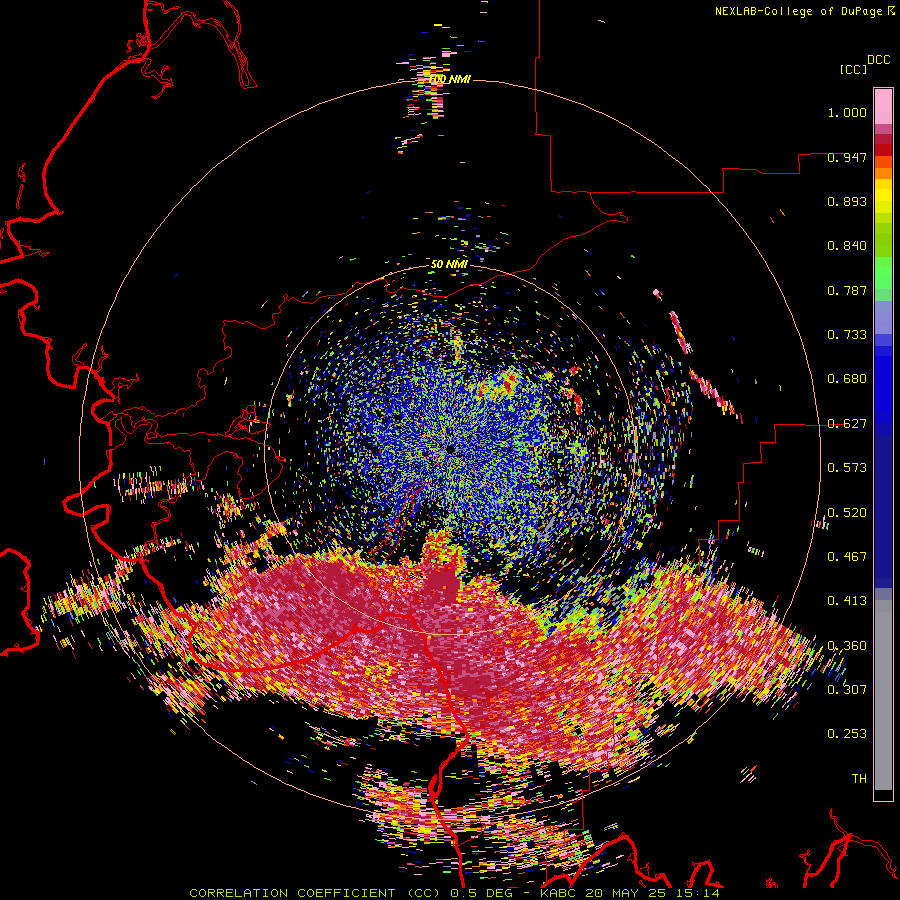Viewport: 900px width, 900px height.
Task: Pick the bright green segment of the color bar
Action: pyautogui.click(x=883, y=273)
